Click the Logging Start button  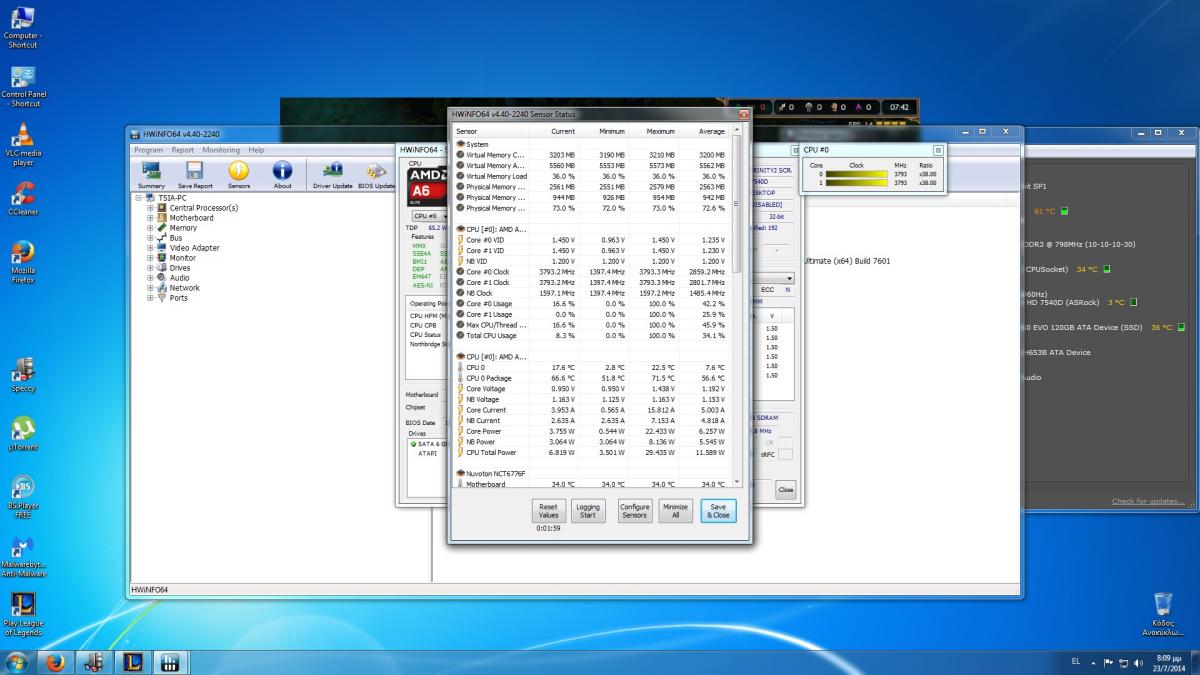588,511
